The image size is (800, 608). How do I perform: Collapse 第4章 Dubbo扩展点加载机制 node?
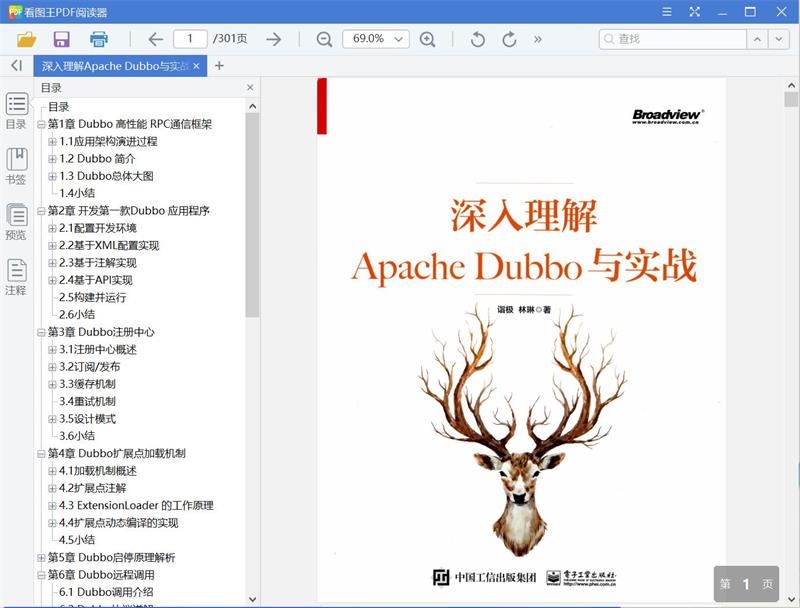(x=41, y=454)
